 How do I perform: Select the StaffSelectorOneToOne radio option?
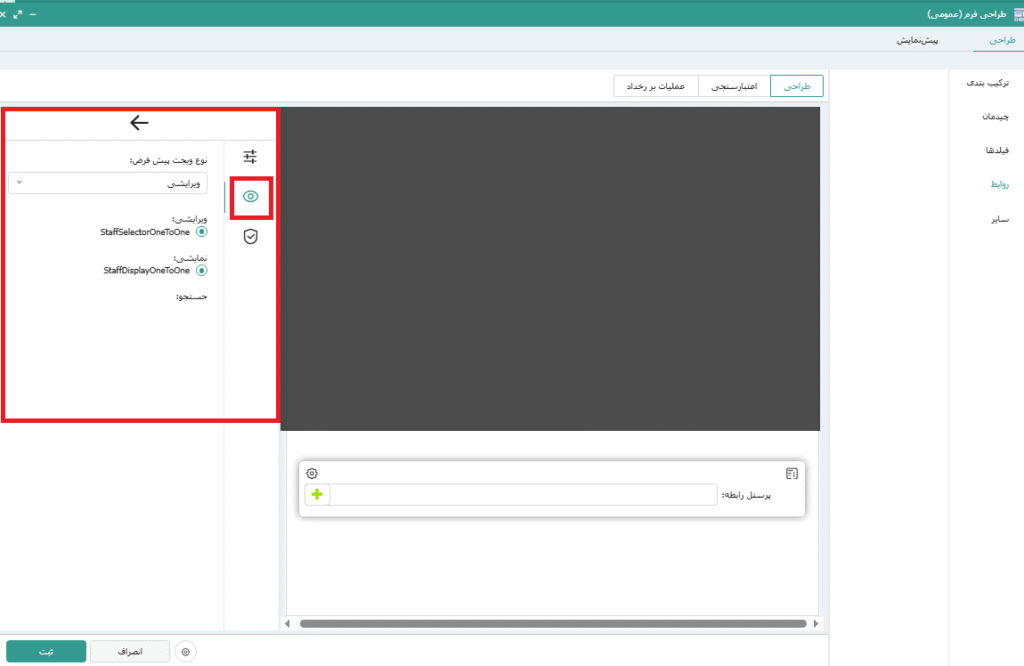[202, 231]
